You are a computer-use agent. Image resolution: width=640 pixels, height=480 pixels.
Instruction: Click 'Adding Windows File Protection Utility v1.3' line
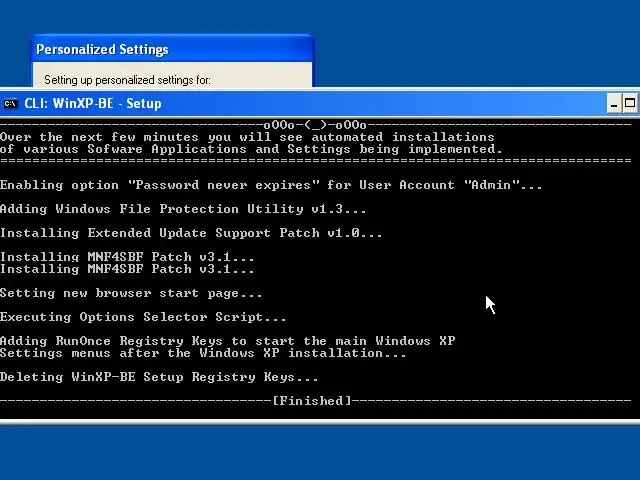pos(183,209)
